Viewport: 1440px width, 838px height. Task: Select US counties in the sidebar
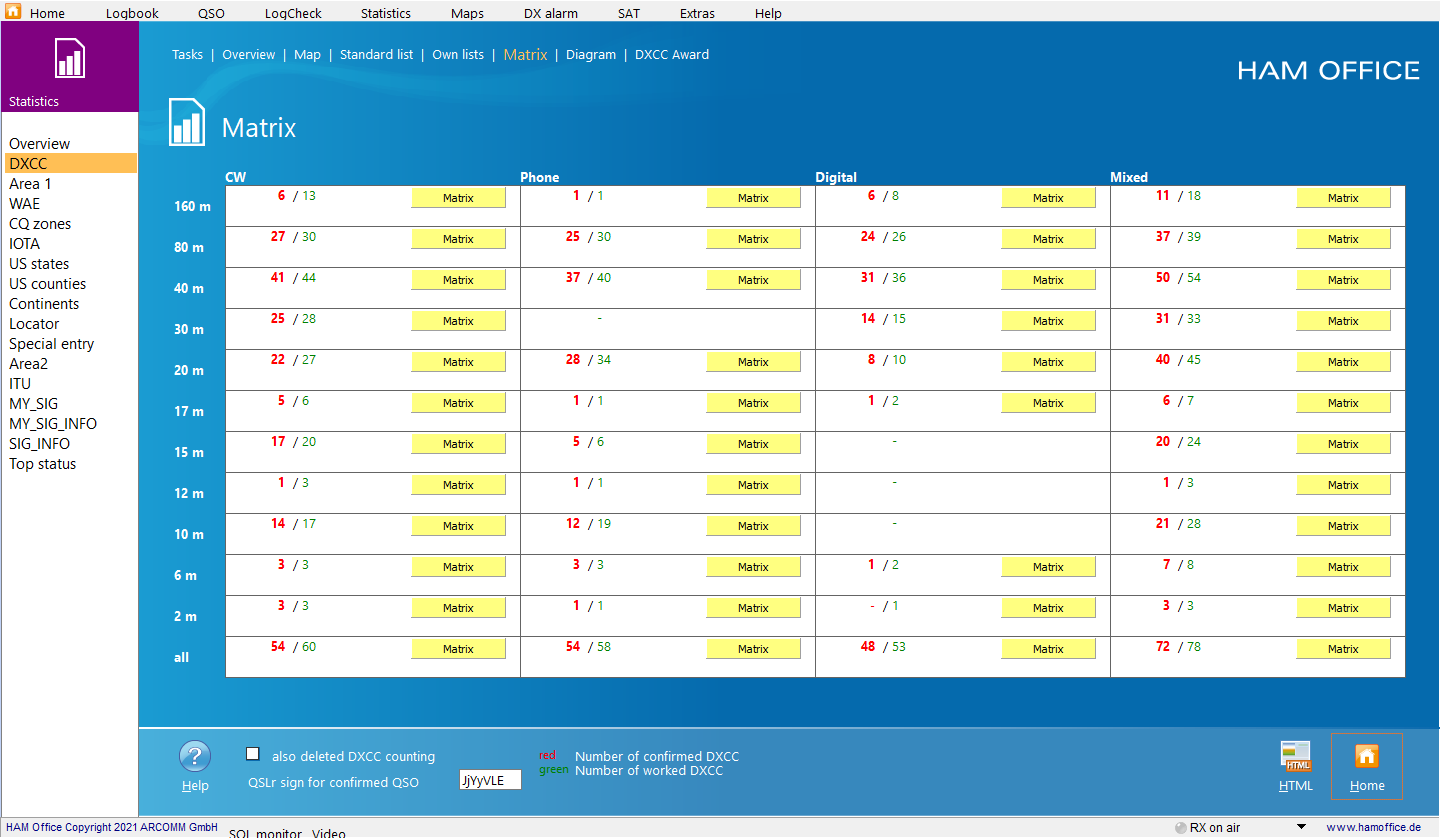click(x=48, y=284)
